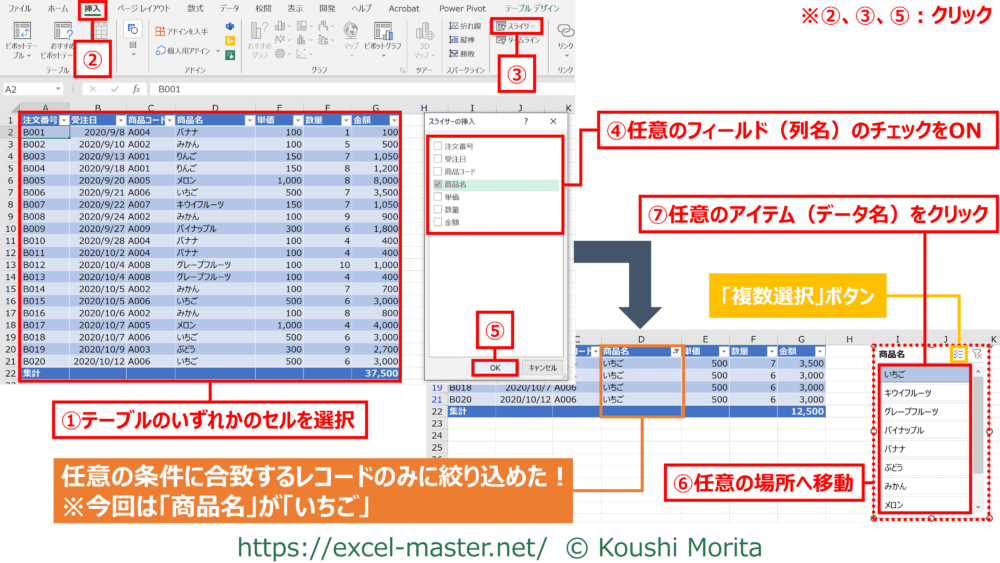Viewport: 1000px width, 563px height.
Task: Click the スライサー button in the ribbon
Action: pos(517,25)
